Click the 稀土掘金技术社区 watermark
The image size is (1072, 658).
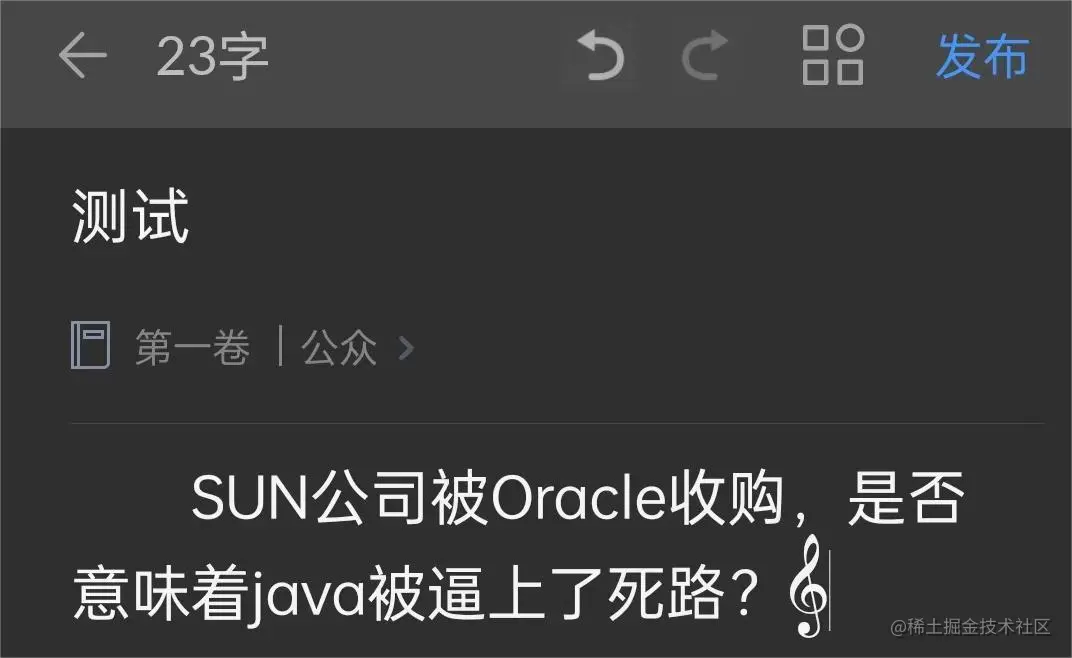[971, 627]
